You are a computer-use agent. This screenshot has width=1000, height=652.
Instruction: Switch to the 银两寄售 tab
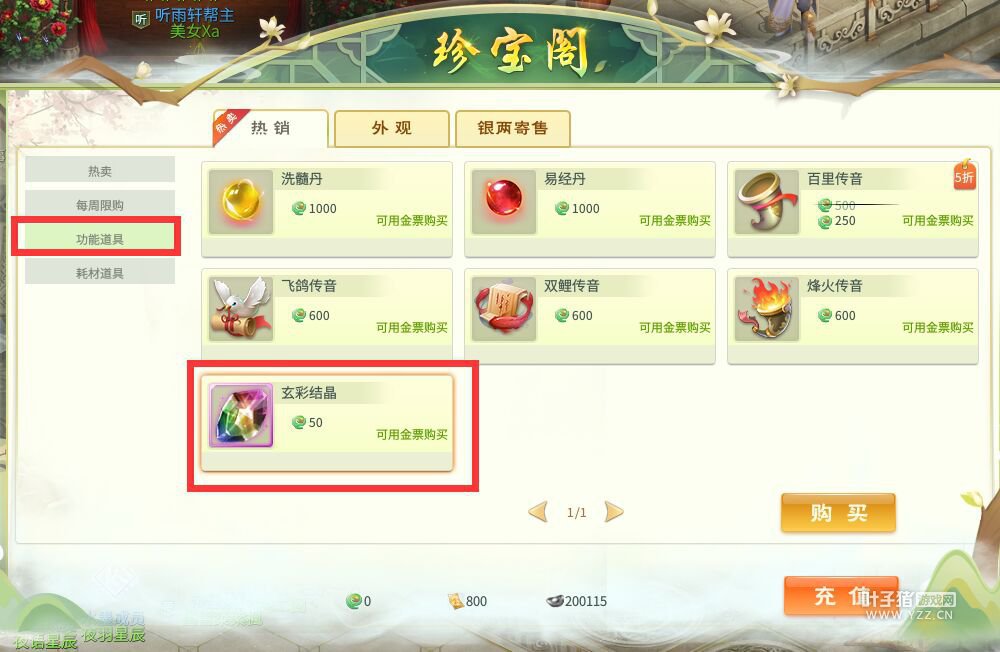(513, 128)
